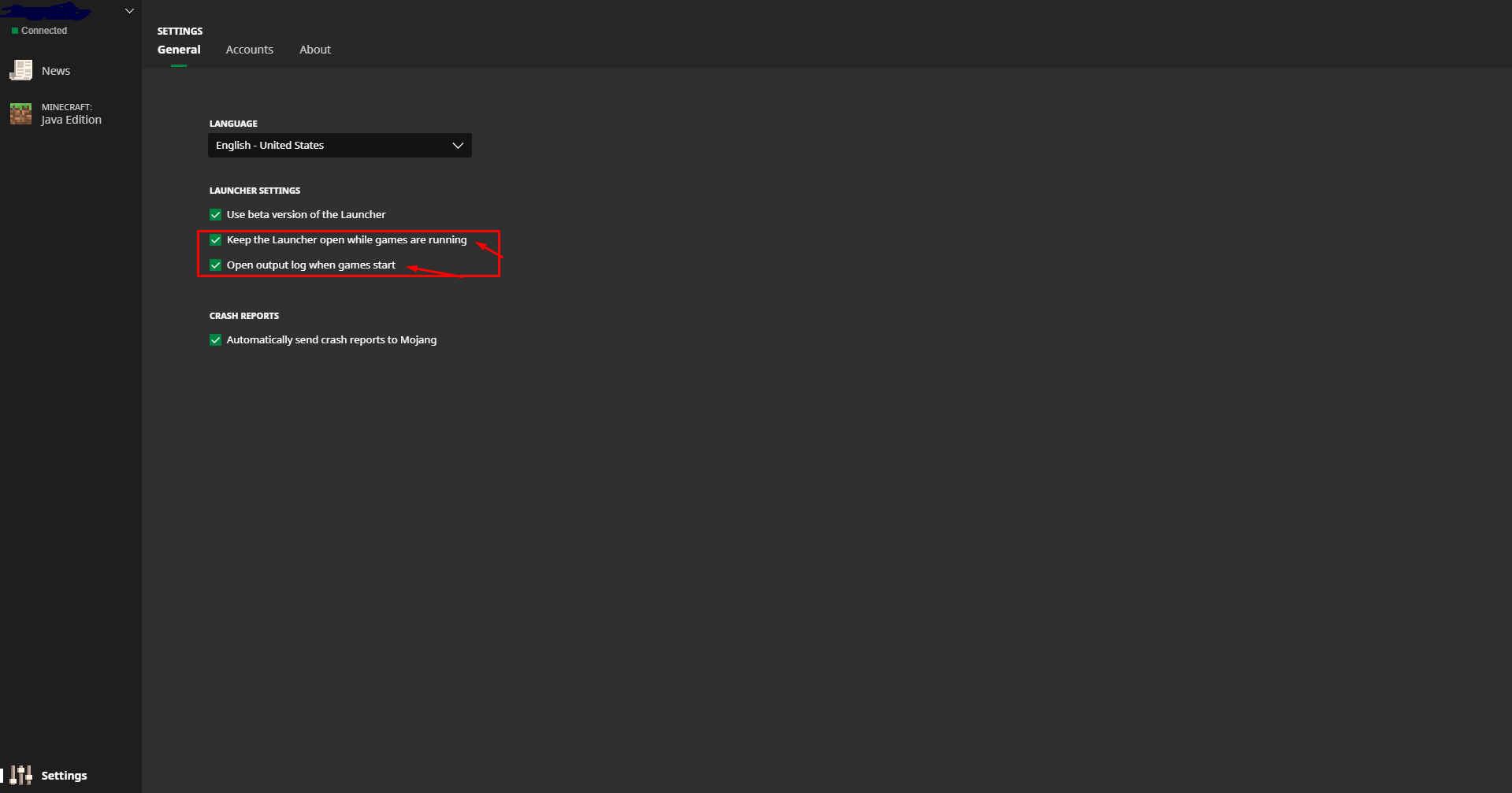Click the News newspaper icon

pos(21,71)
